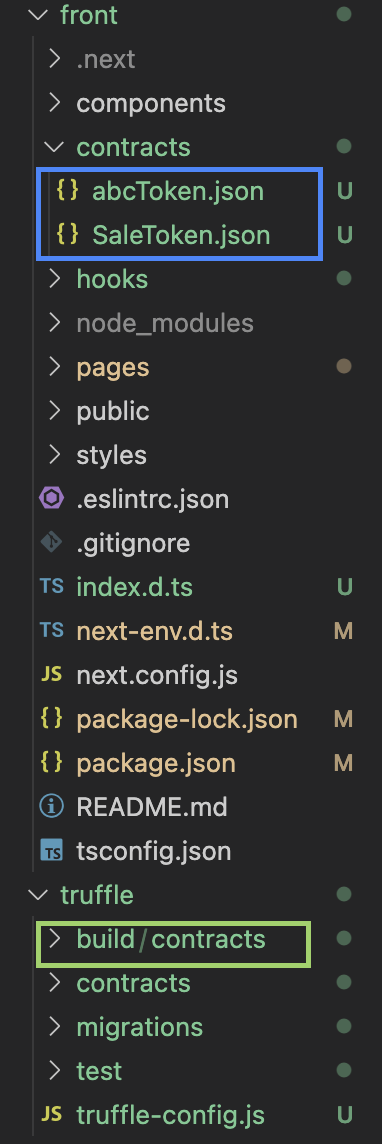The width and height of the screenshot is (382, 1144).
Task: Expand the build/contracts folder chevron
Action: [x=55, y=939]
